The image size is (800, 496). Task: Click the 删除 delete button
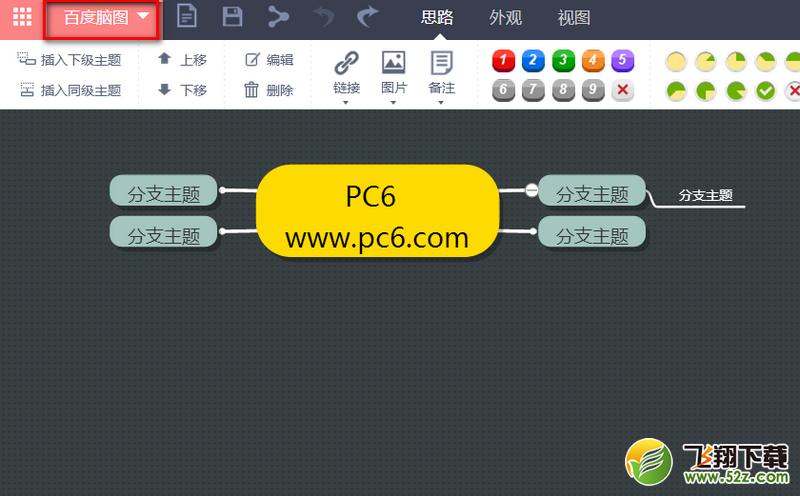[x=268, y=90]
